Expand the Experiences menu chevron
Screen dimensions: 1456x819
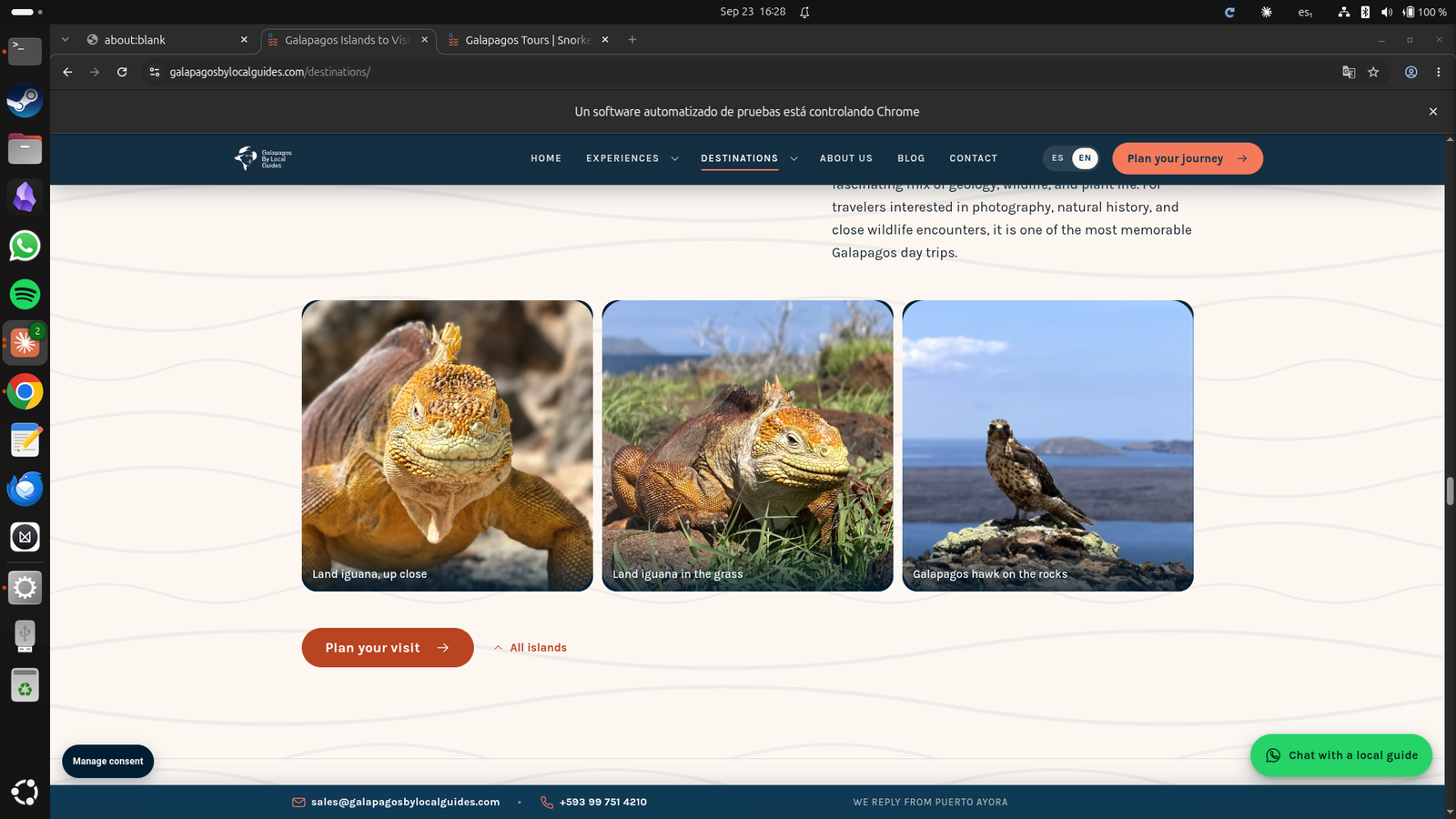pyautogui.click(x=674, y=158)
